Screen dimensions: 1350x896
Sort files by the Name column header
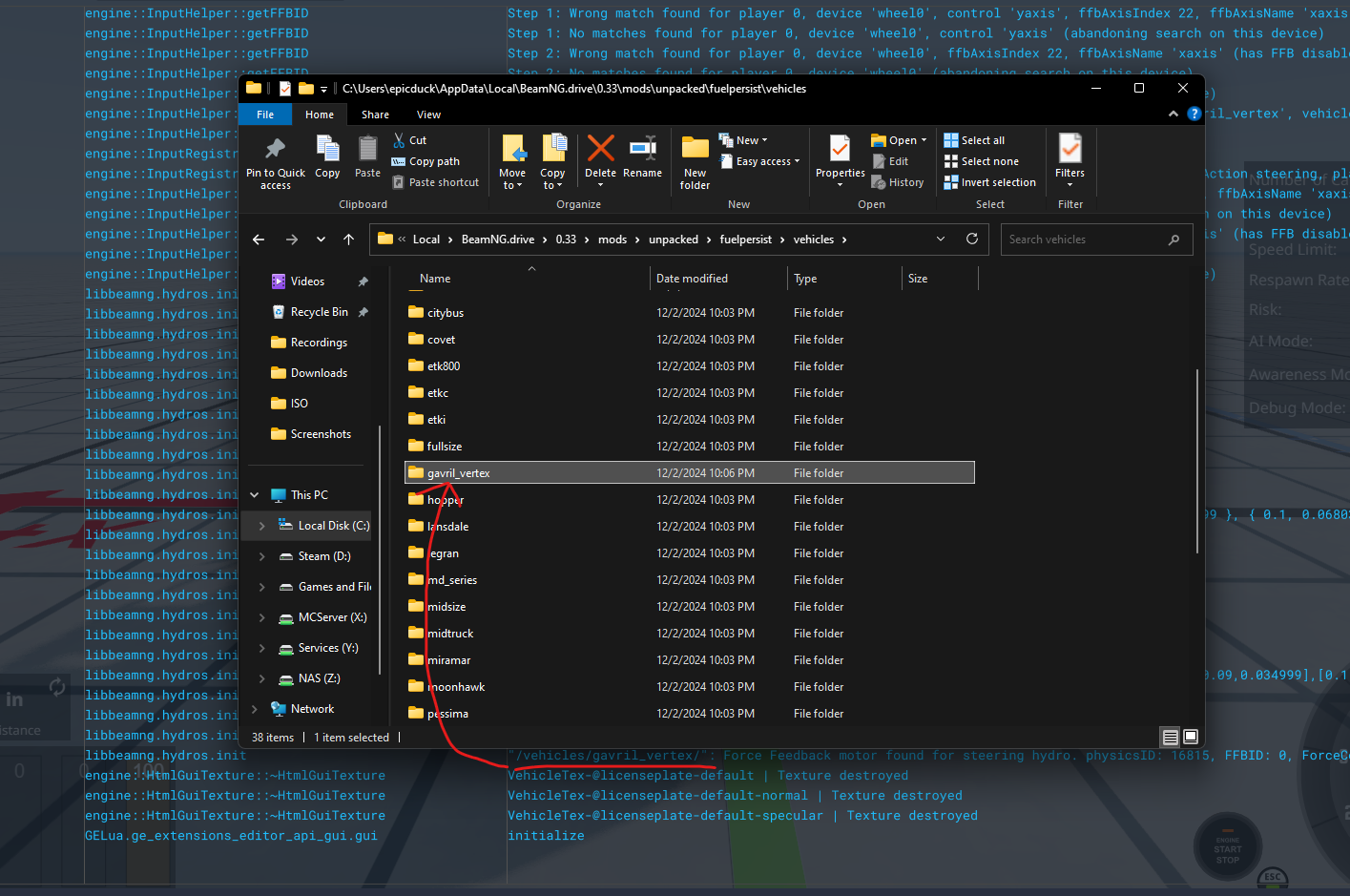pos(435,279)
